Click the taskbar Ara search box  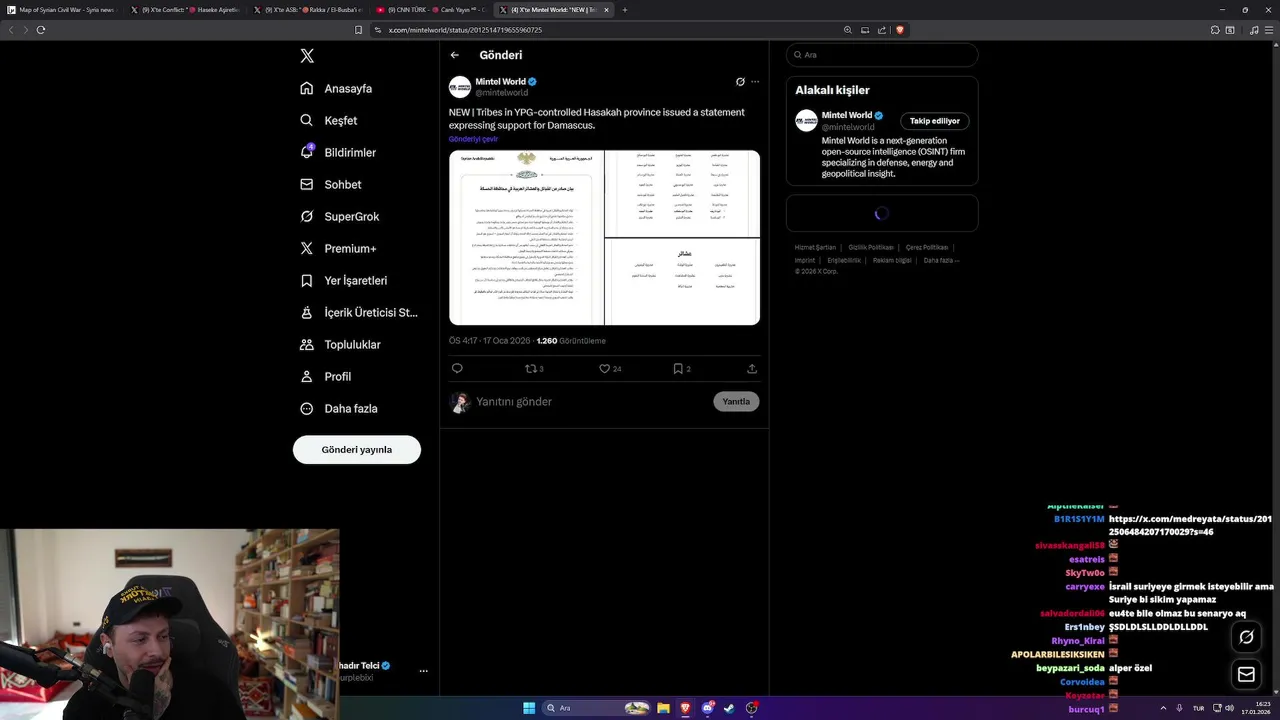tap(598, 708)
